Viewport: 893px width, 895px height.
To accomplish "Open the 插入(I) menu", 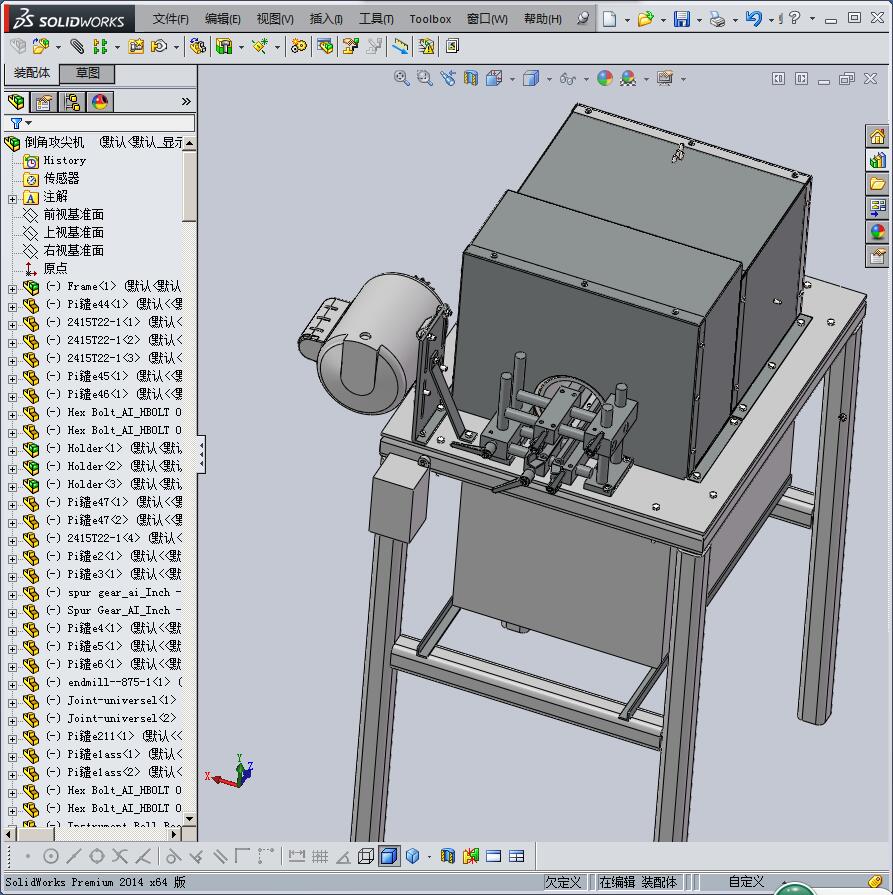I will pyautogui.click(x=325, y=19).
